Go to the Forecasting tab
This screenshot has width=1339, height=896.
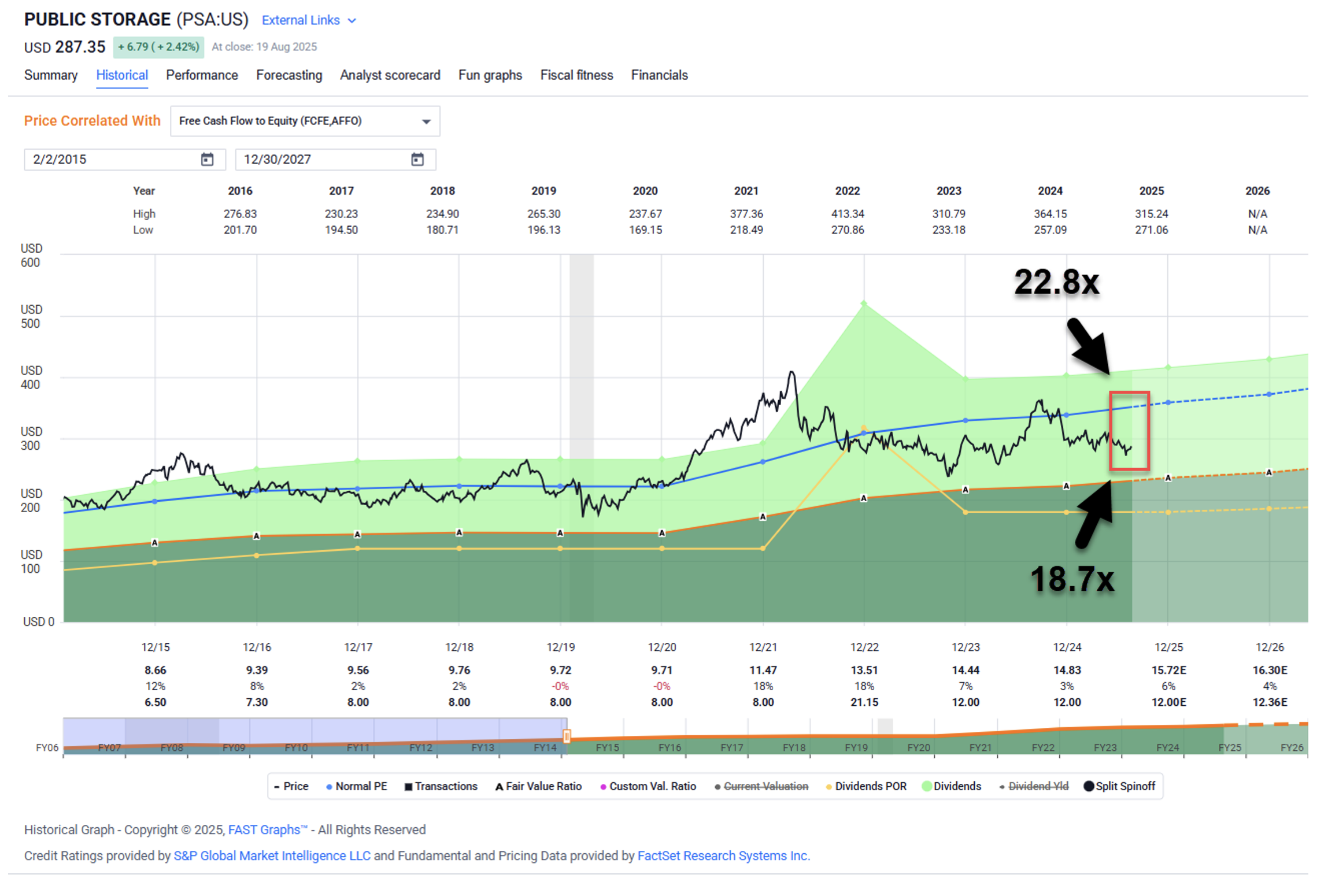tap(289, 75)
